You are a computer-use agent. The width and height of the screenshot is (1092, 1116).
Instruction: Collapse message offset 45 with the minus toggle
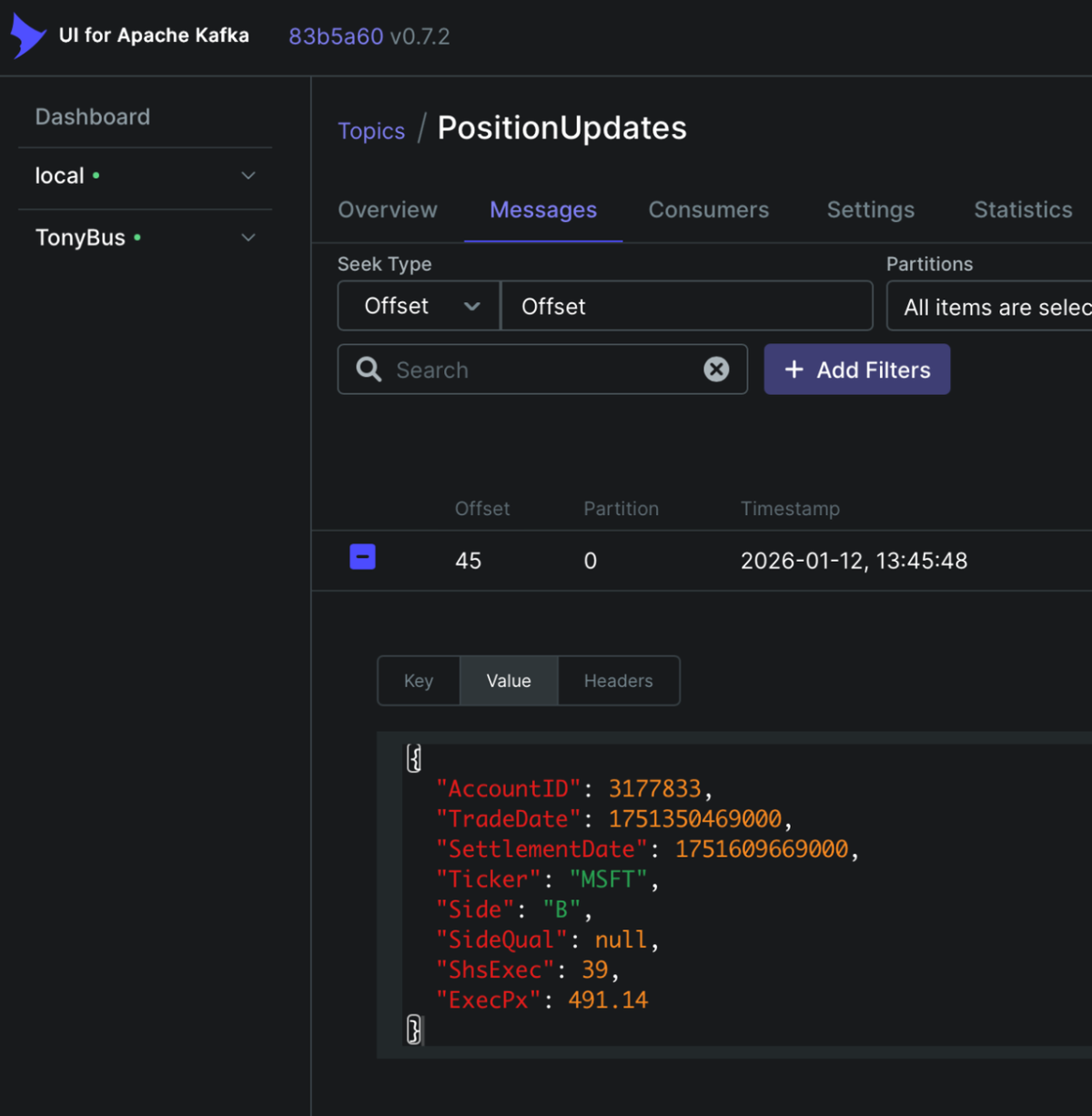pyautogui.click(x=362, y=556)
